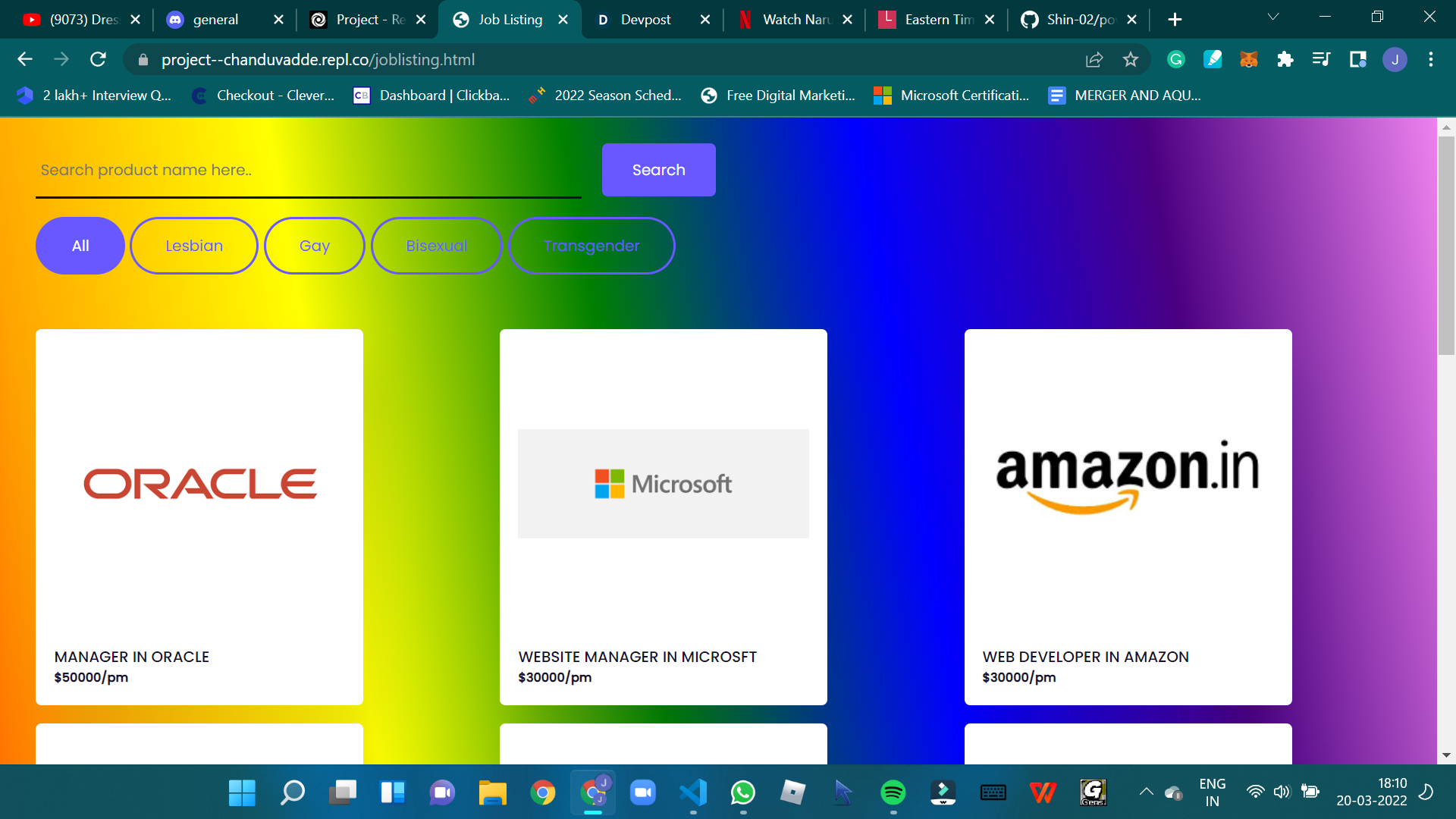
Task: Select the Transgender filter pill
Action: tap(591, 246)
